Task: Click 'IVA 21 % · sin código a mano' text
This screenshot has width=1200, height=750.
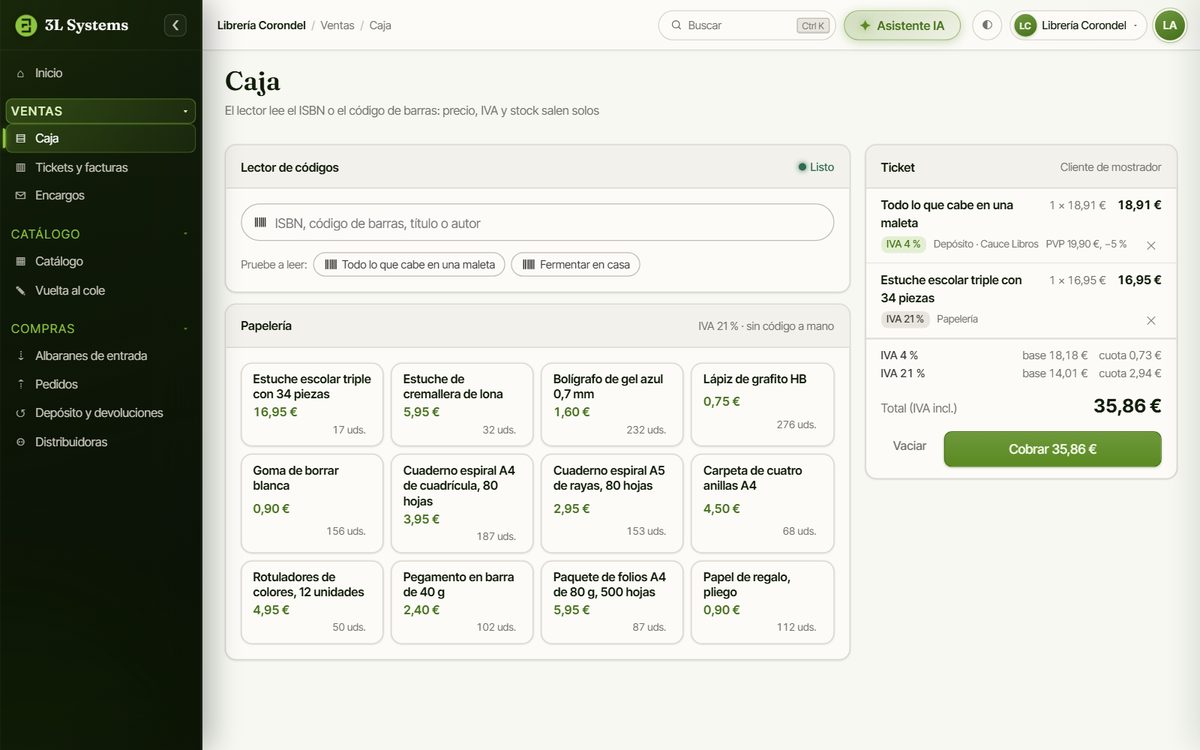Action: click(766, 326)
